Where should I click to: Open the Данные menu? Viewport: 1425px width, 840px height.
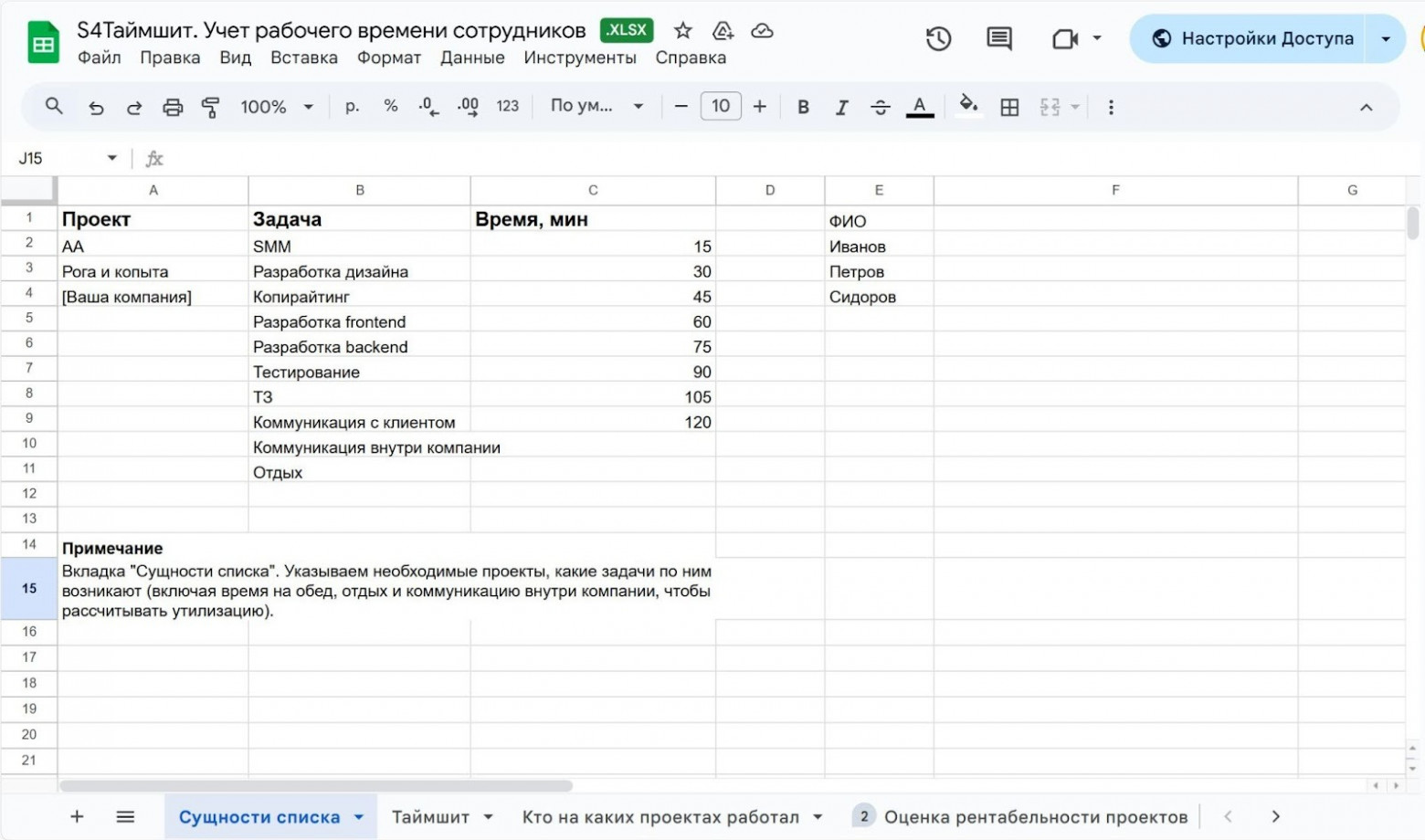pos(471,58)
